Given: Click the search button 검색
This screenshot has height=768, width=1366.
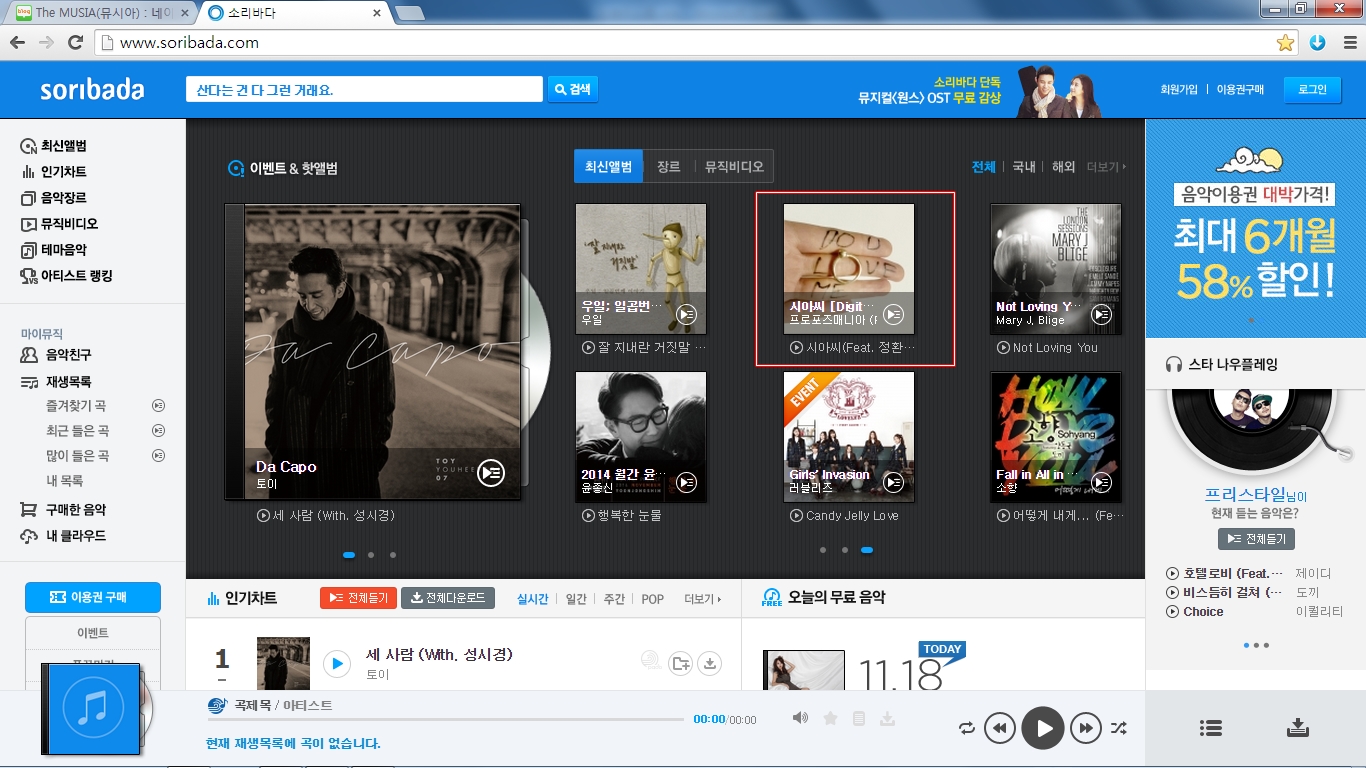Looking at the screenshot, I should [572, 89].
